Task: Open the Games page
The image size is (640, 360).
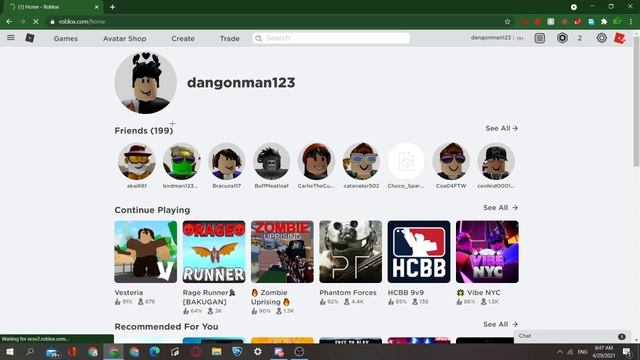Action: click(x=66, y=38)
